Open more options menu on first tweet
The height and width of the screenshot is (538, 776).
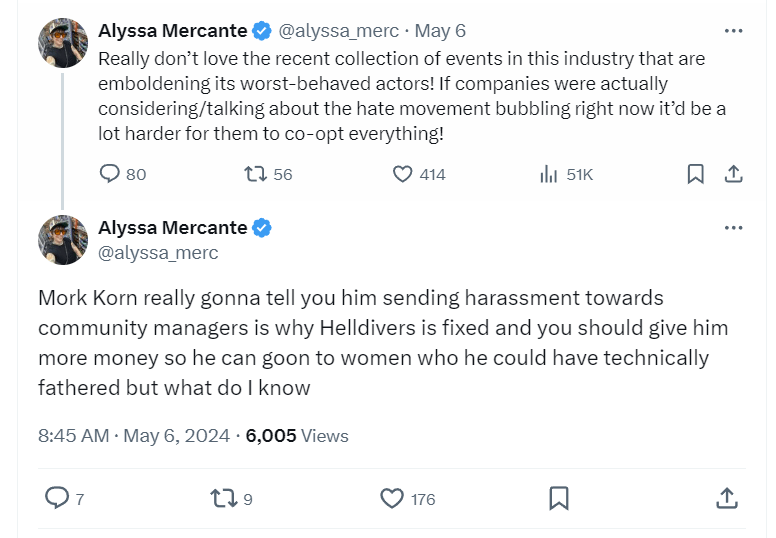coord(733,31)
